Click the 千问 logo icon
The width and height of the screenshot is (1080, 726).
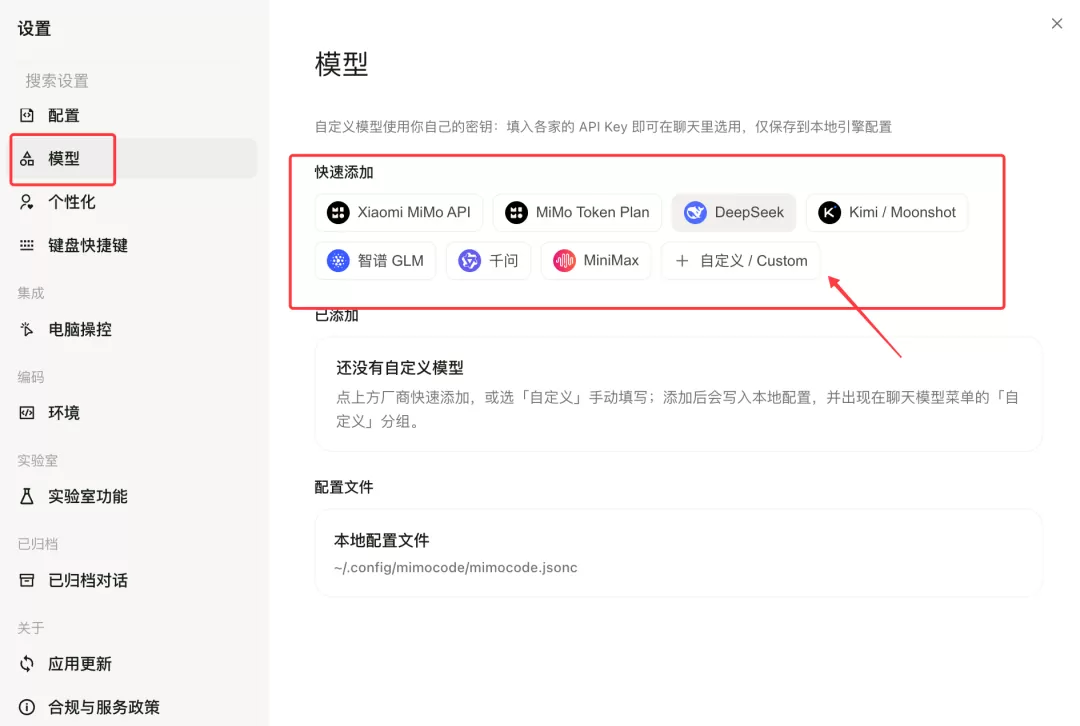pos(470,260)
